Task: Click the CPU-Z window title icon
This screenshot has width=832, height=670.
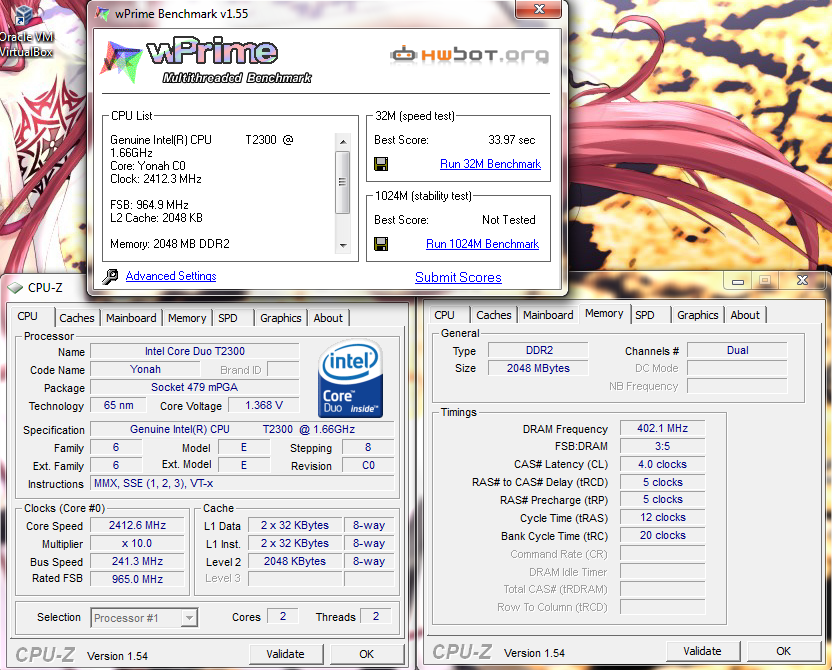Action: pos(15,288)
